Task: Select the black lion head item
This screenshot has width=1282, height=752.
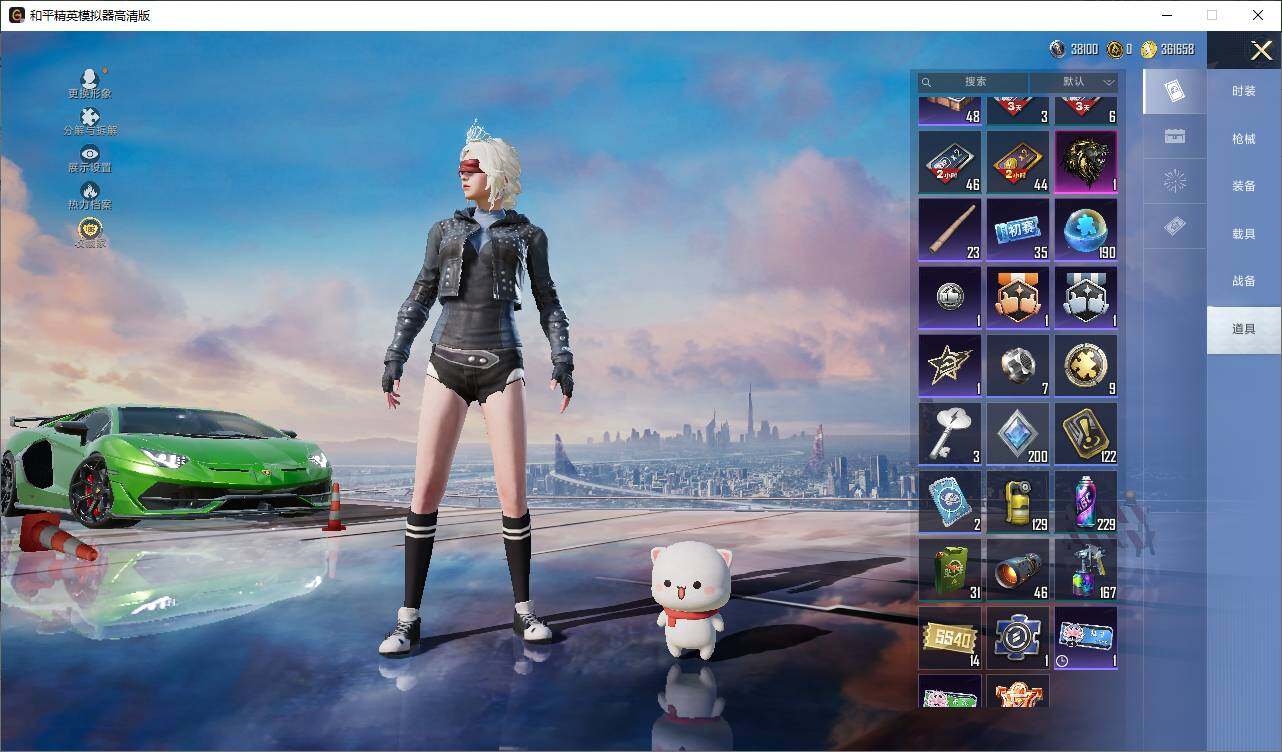Action: click(x=1086, y=162)
